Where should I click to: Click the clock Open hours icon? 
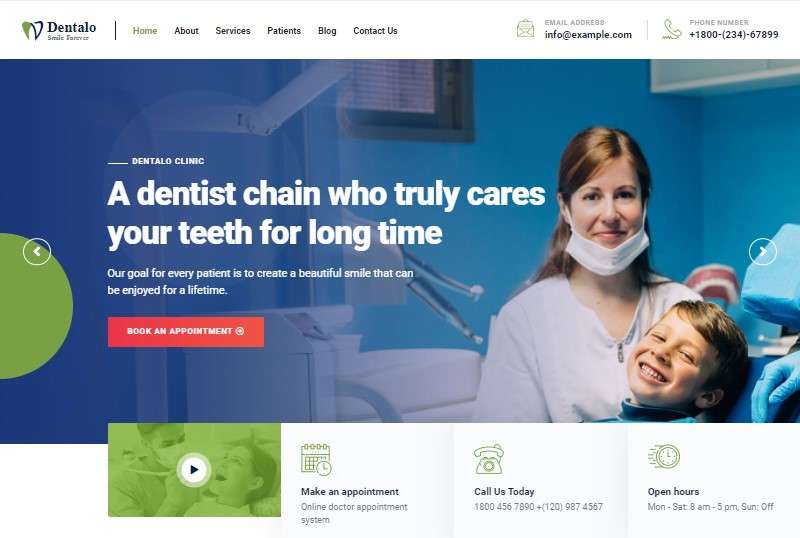pos(664,456)
